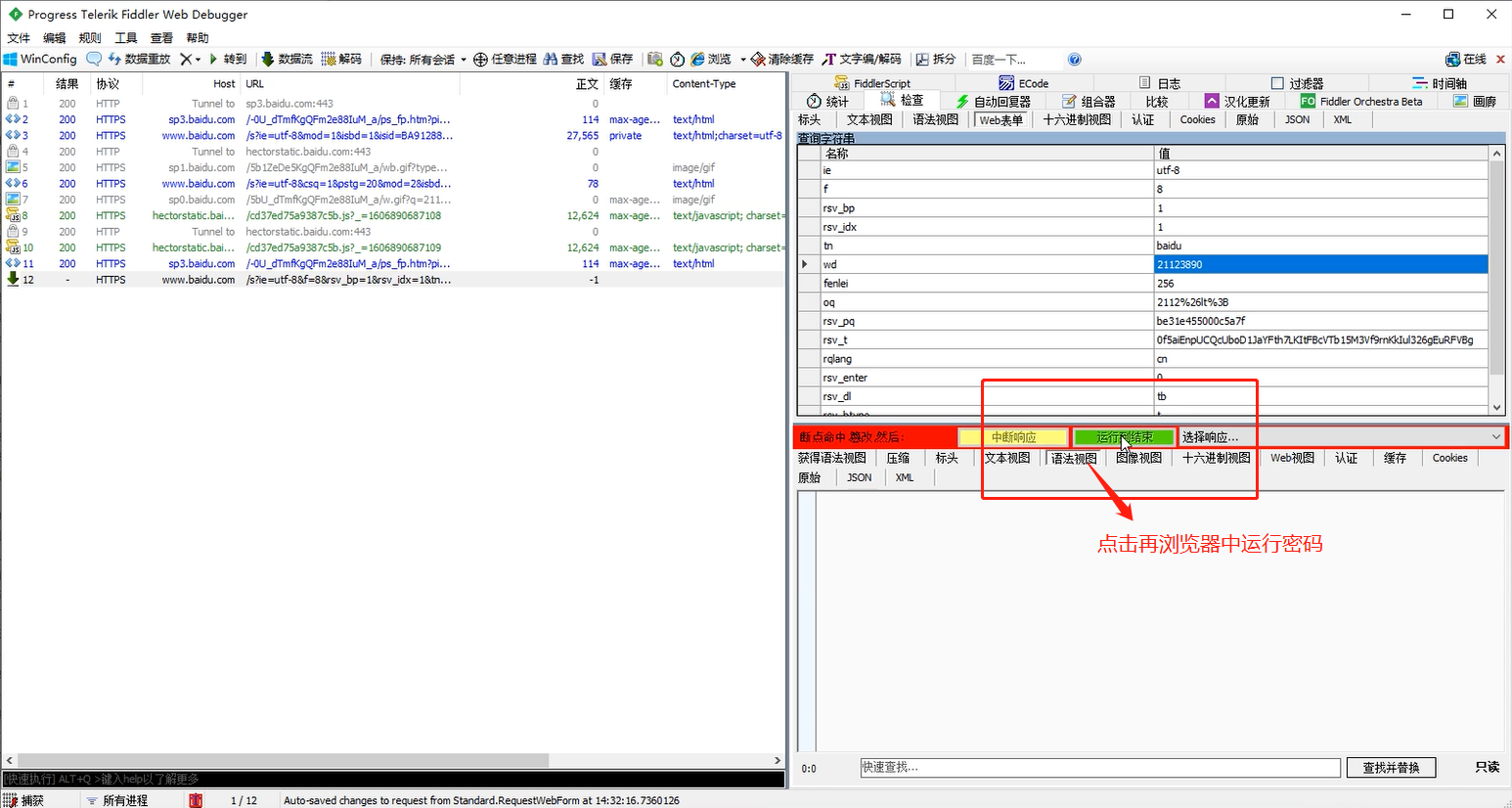Screen dimensions: 1512x808
Task: Switch to the 时间轴 timeline tab
Action: click(x=1439, y=83)
